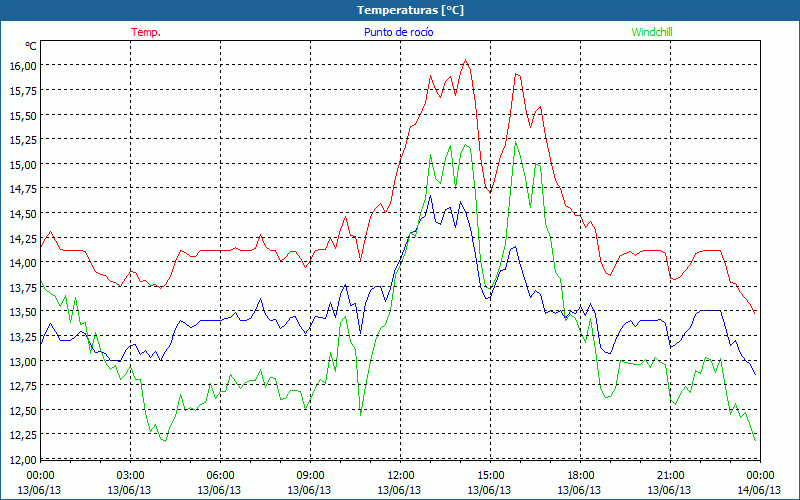
Task: Click the 09:00 time axis label
Action: (x=310, y=476)
